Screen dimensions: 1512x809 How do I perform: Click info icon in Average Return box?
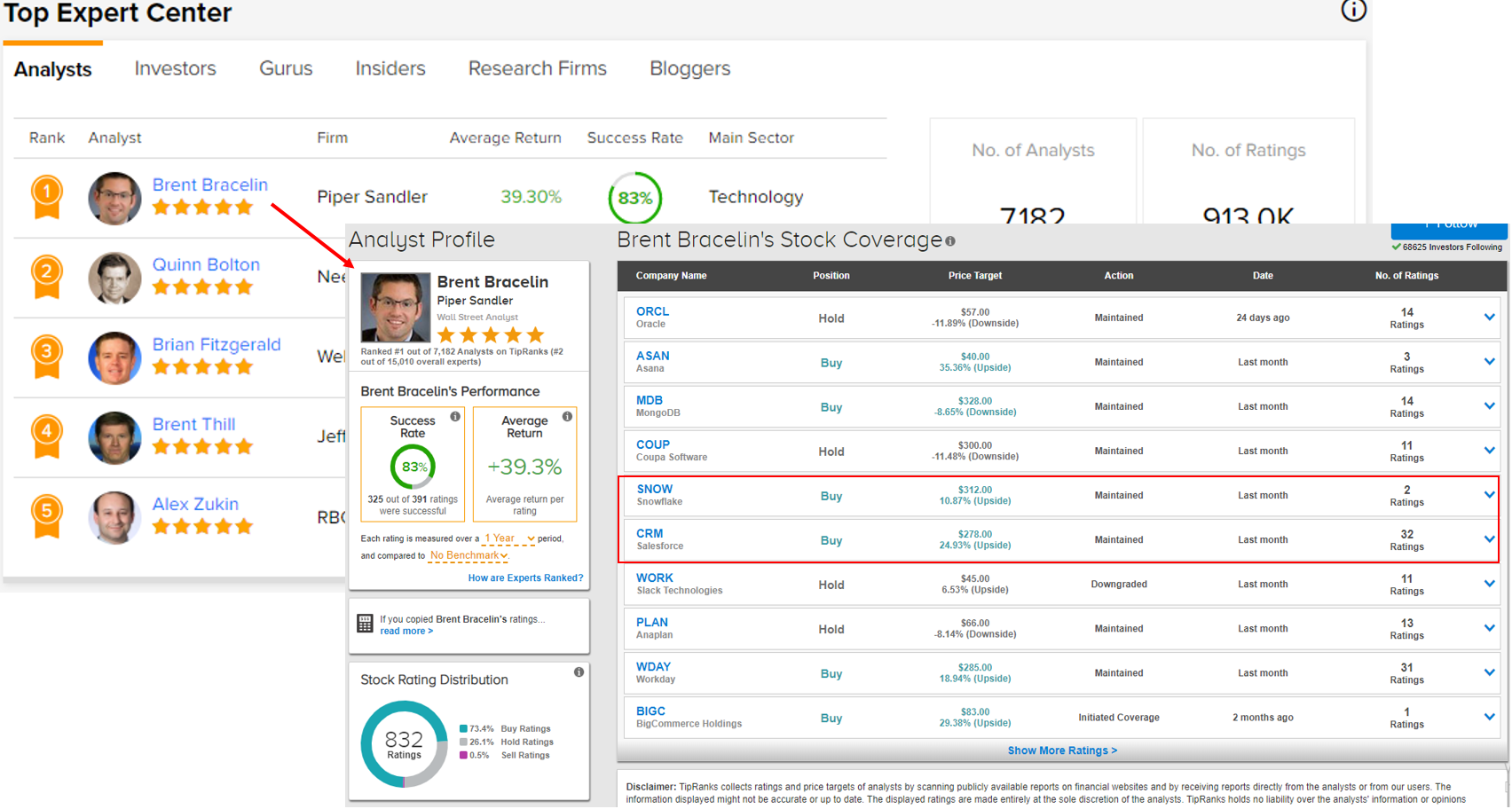[567, 417]
